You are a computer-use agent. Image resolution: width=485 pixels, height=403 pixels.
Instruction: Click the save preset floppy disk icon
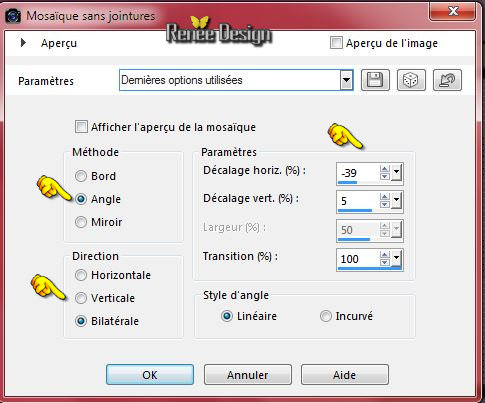point(375,80)
